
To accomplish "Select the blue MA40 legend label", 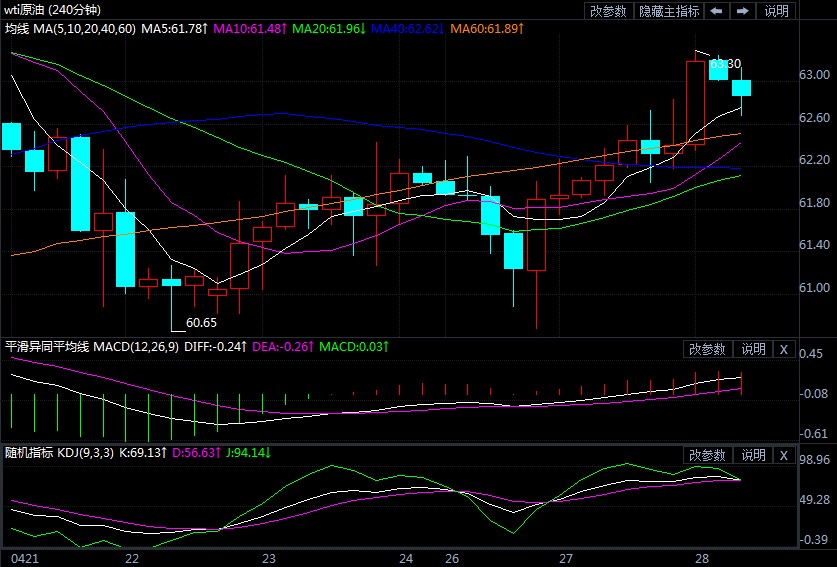I will 408,30.
